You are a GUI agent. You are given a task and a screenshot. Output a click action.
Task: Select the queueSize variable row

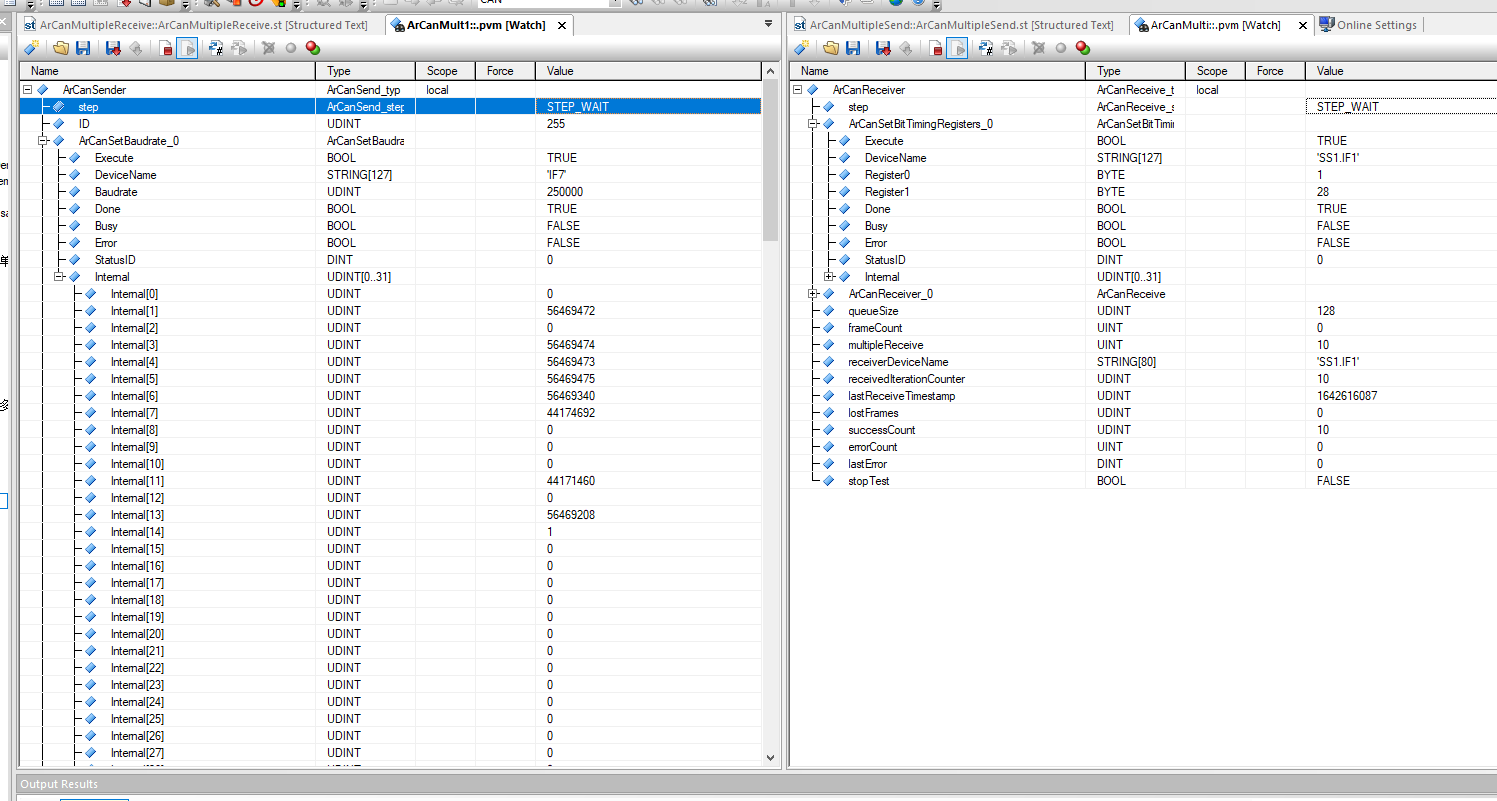tap(1143, 311)
